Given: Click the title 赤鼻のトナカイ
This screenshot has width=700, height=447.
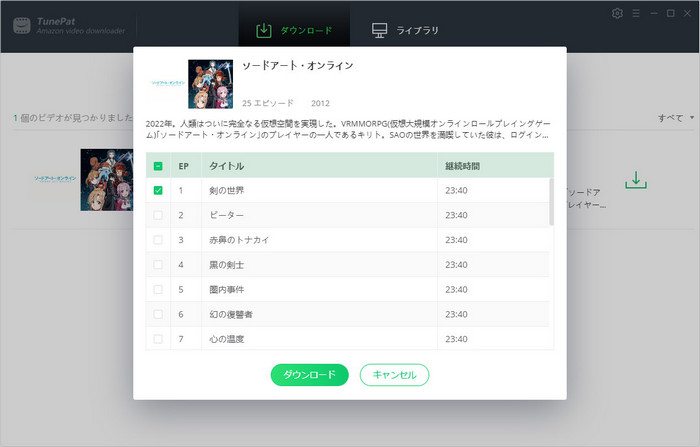Looking at the screenshot, I should pos(239,240).
